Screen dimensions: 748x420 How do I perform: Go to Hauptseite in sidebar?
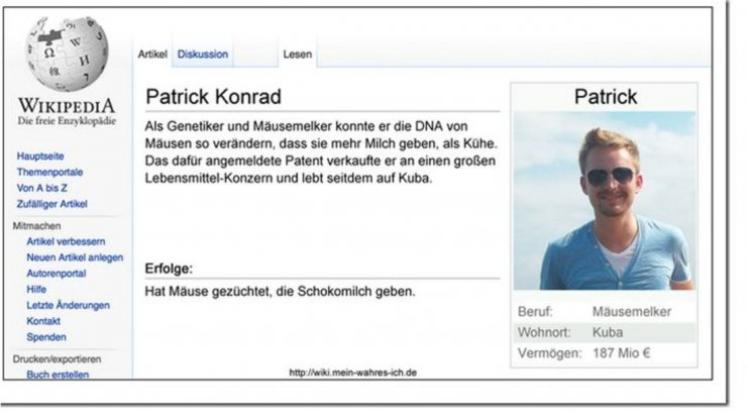[40, 156]
